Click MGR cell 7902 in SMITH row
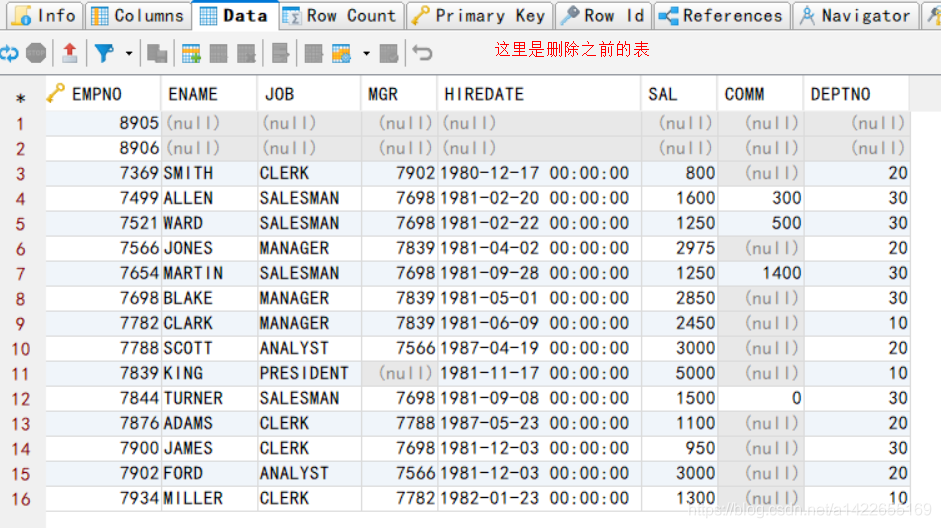This screenshot has height=528, width=941. point(400,173)
